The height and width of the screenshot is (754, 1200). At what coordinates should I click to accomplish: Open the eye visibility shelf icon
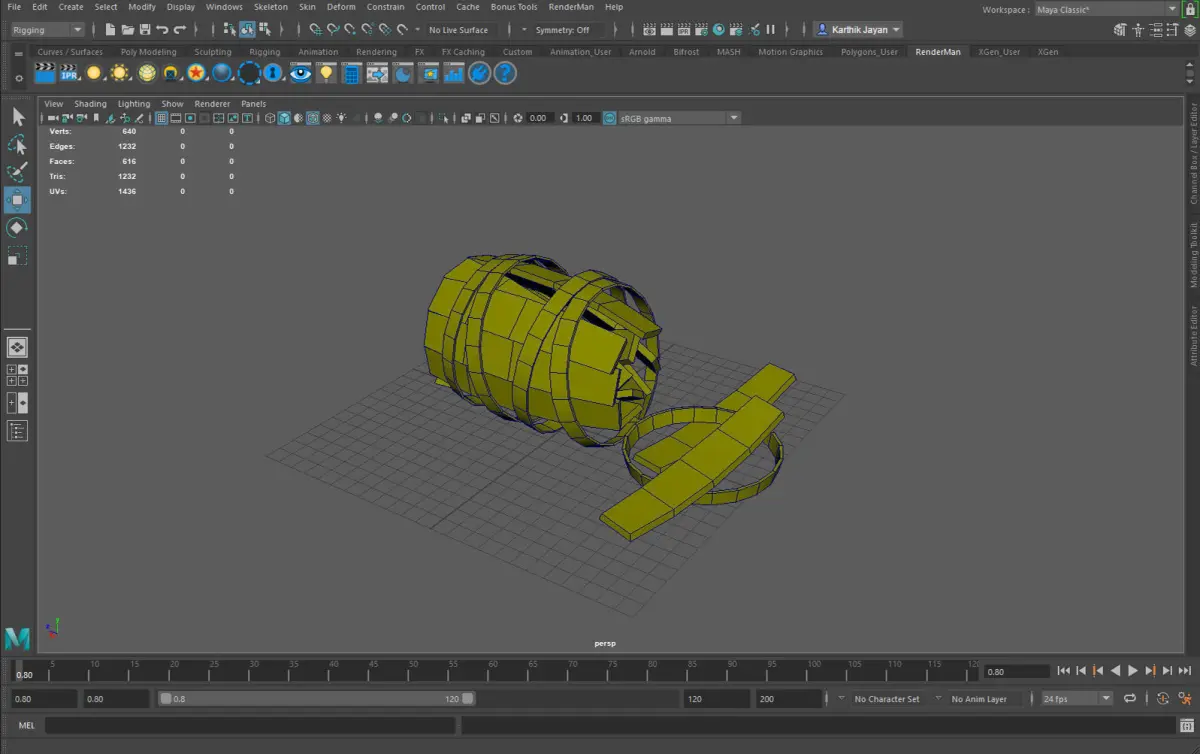point(300,72)
